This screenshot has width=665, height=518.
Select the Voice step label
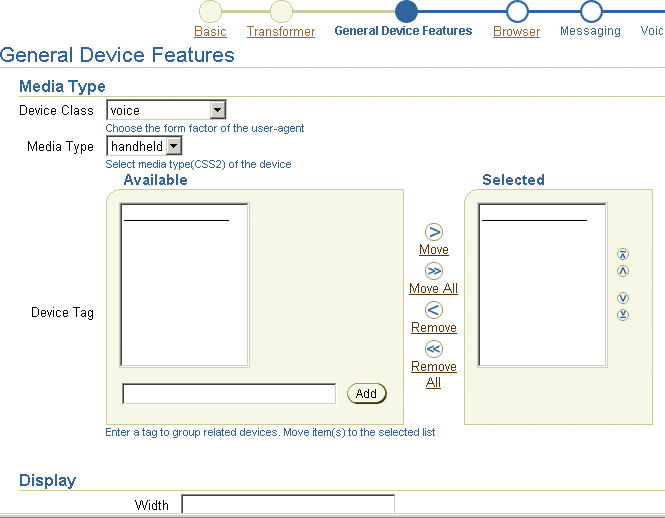(x=652, y=31)
